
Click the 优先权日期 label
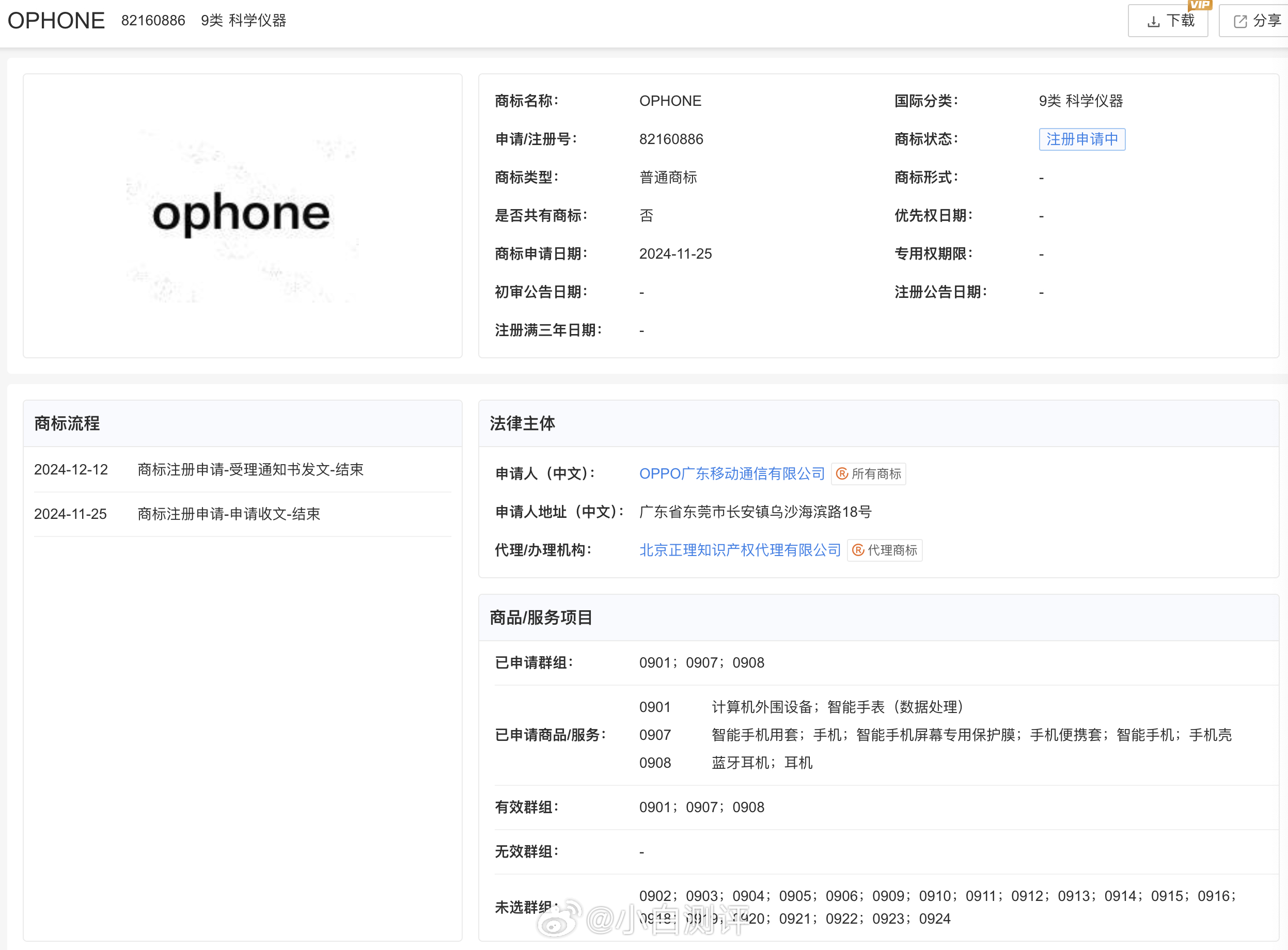pos(934,216)
